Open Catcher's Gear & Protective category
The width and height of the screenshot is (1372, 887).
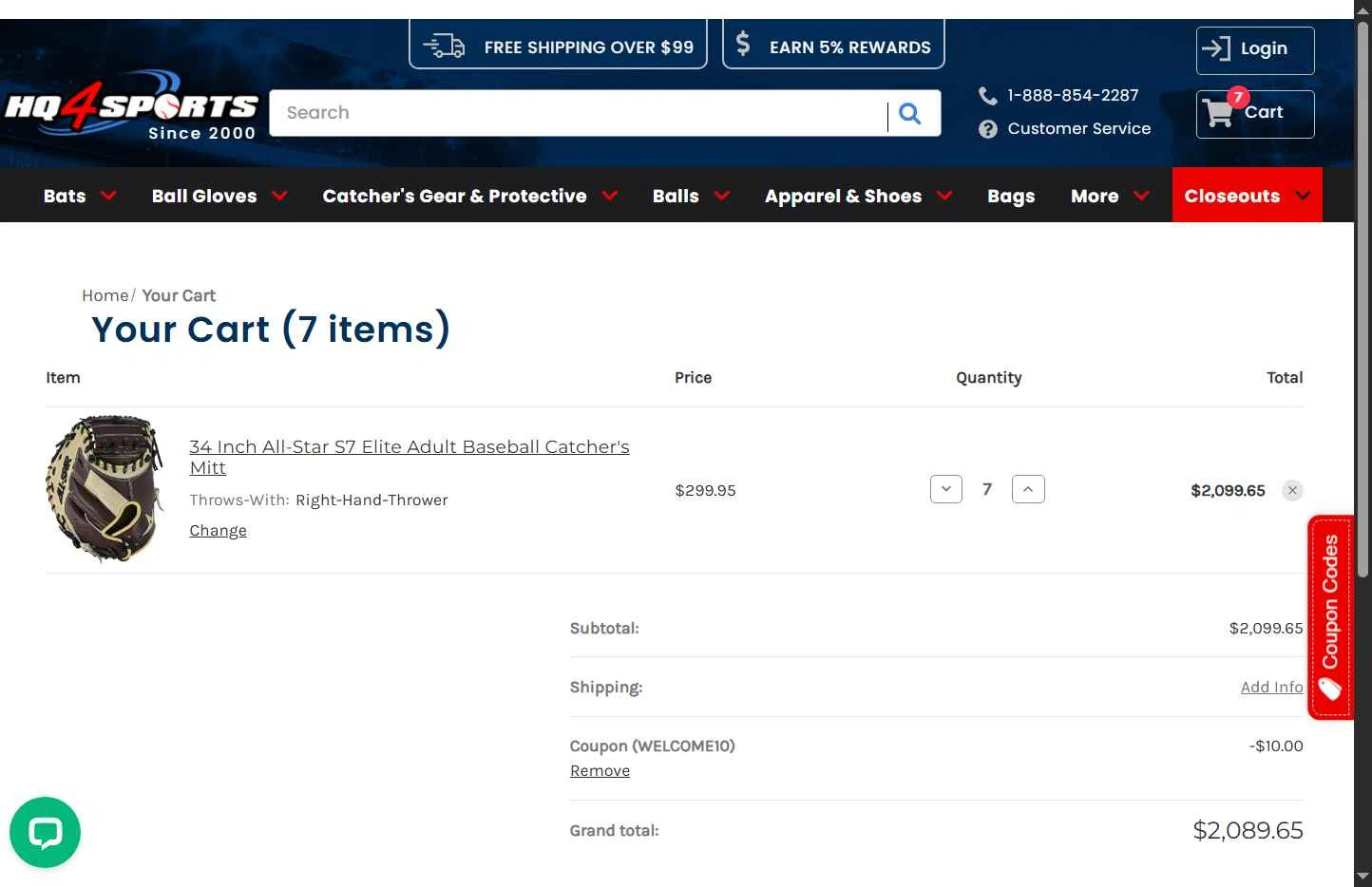[x=454, y=196]
